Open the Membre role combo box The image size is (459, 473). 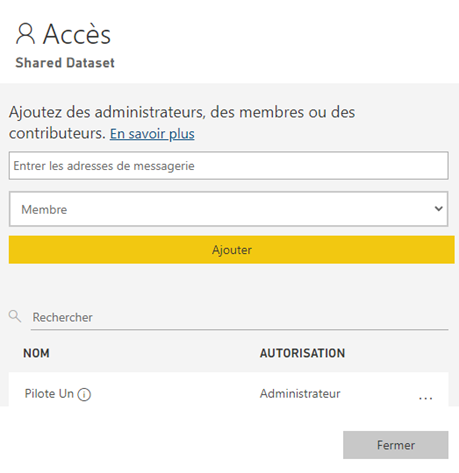pyautogui.click(x=228, y=209)
